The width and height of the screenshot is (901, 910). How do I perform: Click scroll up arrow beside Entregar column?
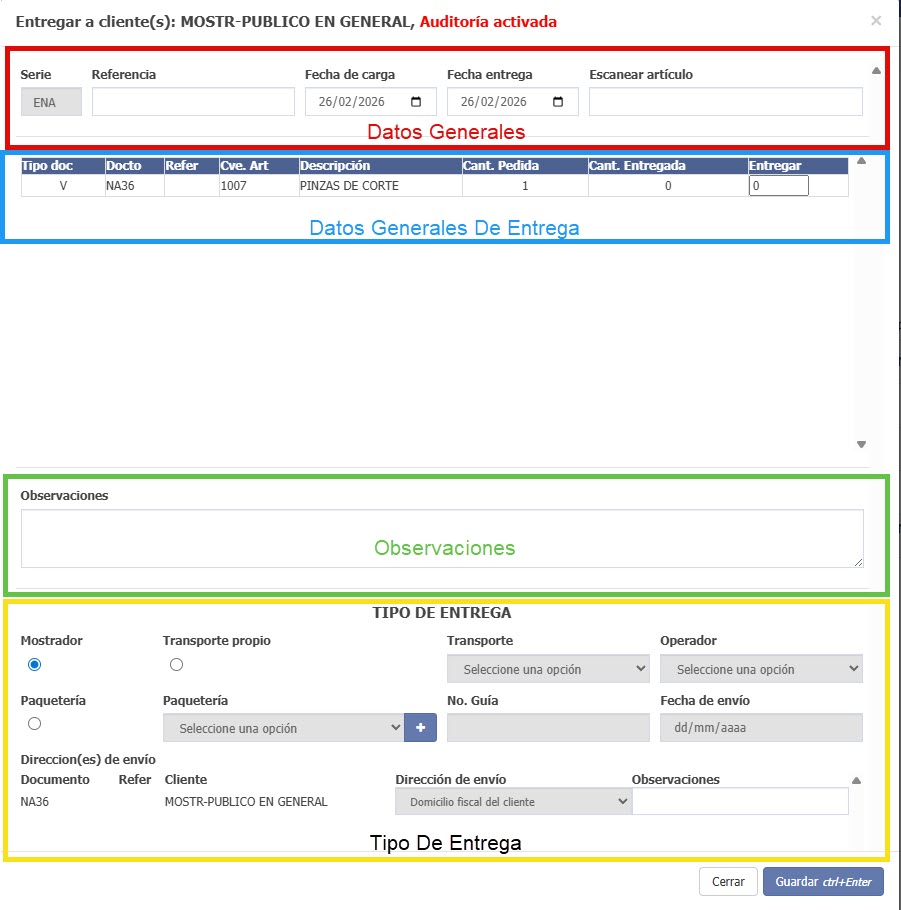862,161
